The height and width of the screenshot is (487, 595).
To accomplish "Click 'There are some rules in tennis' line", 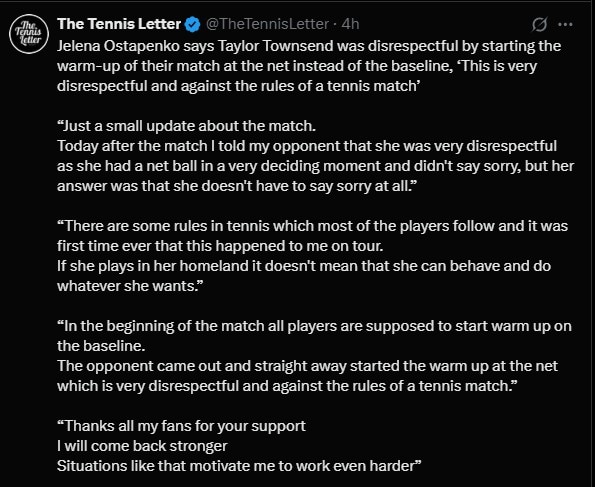I will point(313,226).
